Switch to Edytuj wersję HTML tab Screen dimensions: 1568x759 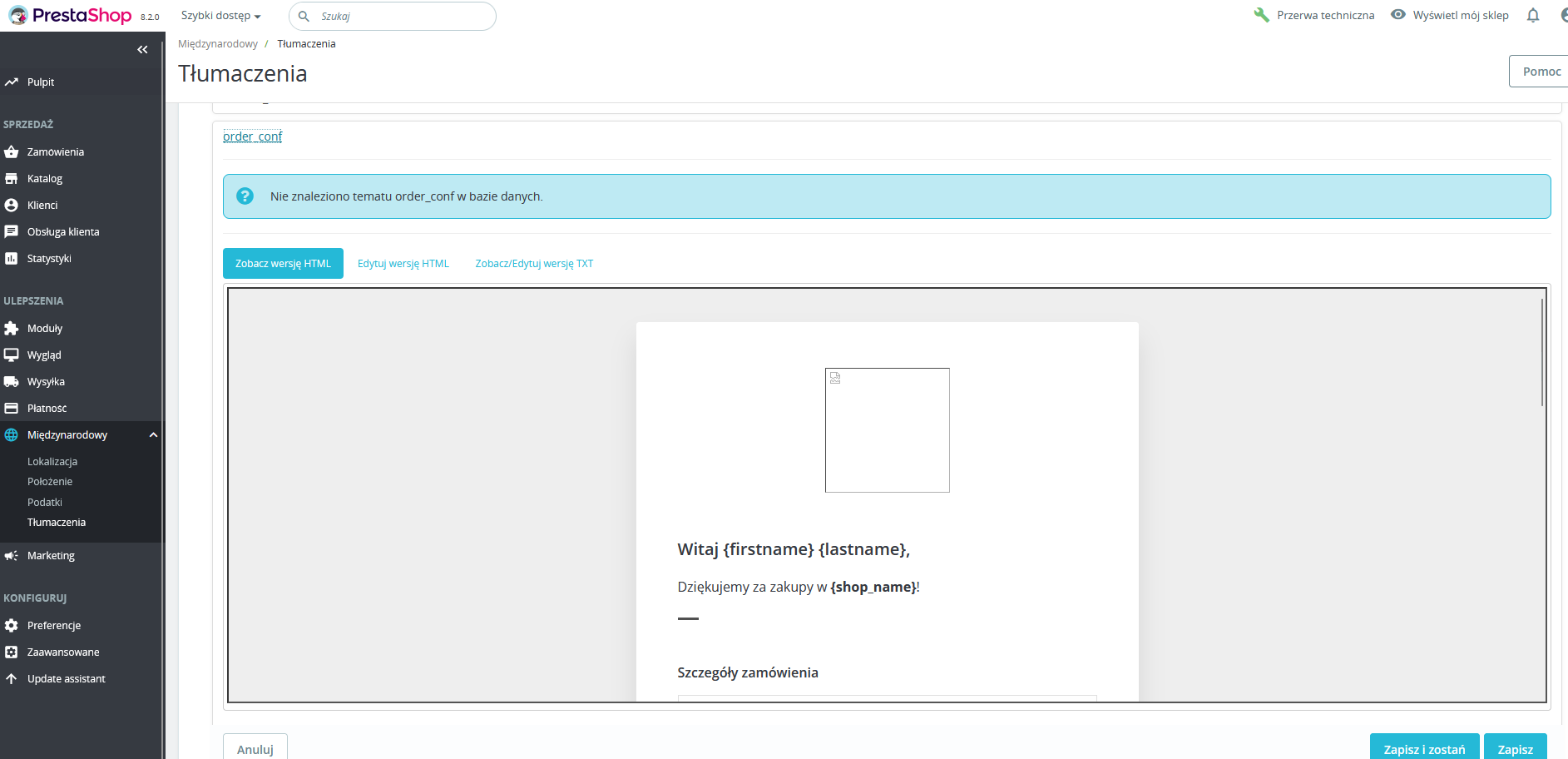pyautogui.click(x=403, y=264)
